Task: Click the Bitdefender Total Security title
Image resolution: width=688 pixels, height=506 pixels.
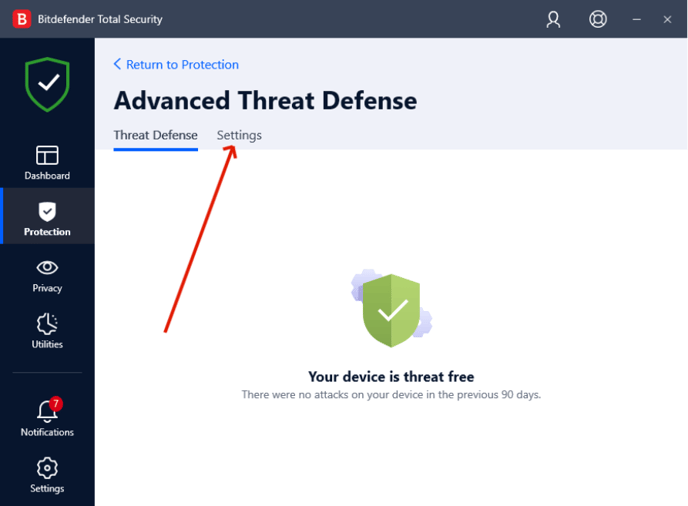Action: pos(100,19)
